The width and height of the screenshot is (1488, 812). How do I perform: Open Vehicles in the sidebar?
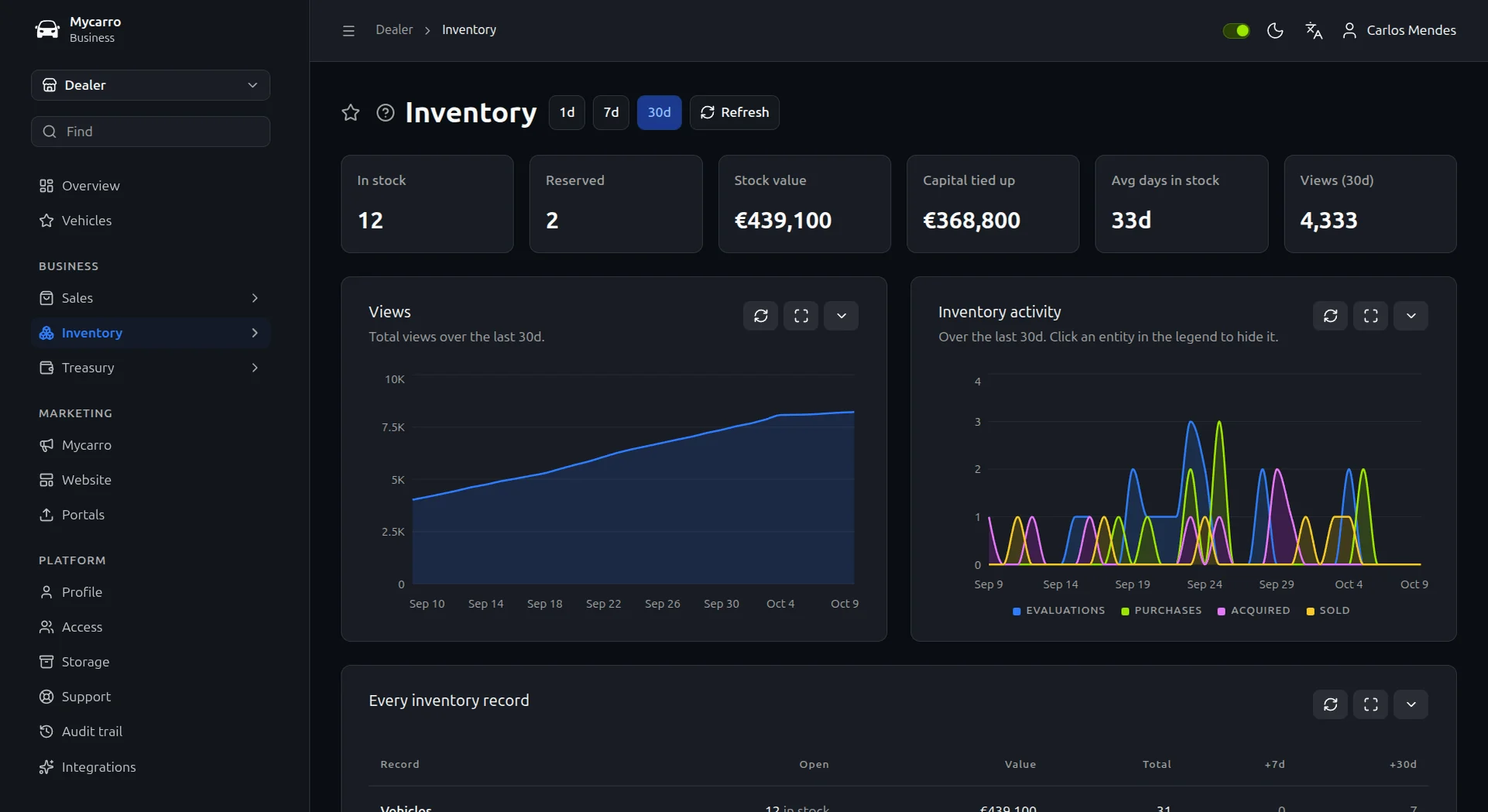click(x=150, y=221)
